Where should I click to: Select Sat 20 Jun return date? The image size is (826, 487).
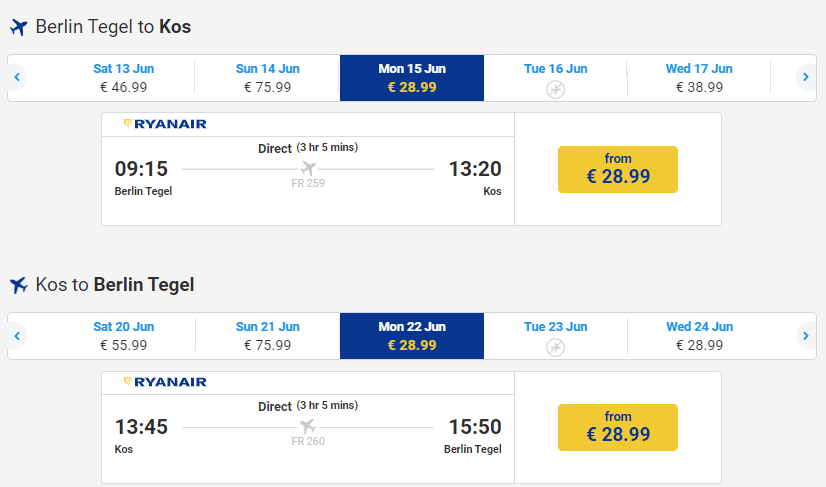pos(123,336)
